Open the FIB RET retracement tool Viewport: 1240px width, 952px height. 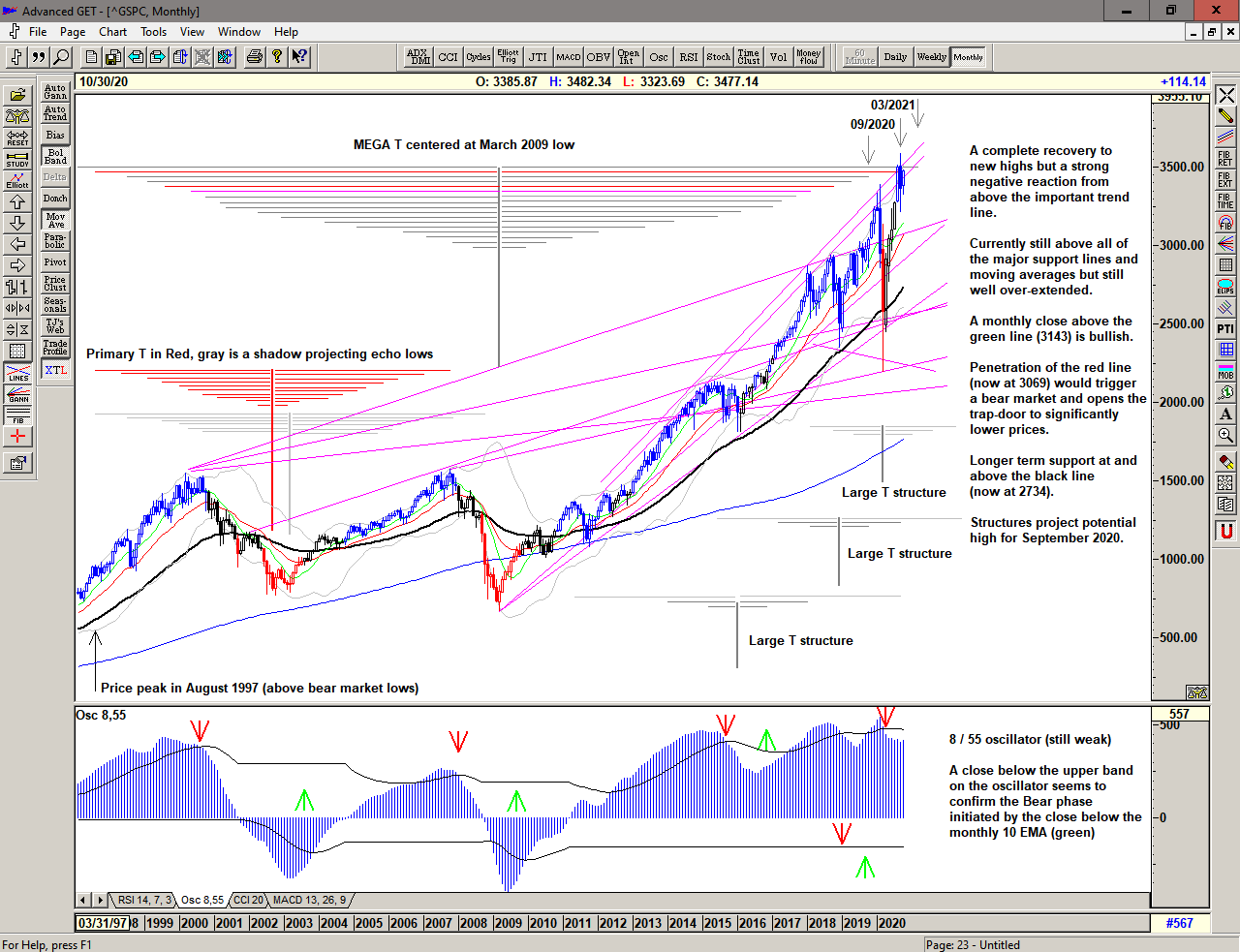coord(1225,159)
